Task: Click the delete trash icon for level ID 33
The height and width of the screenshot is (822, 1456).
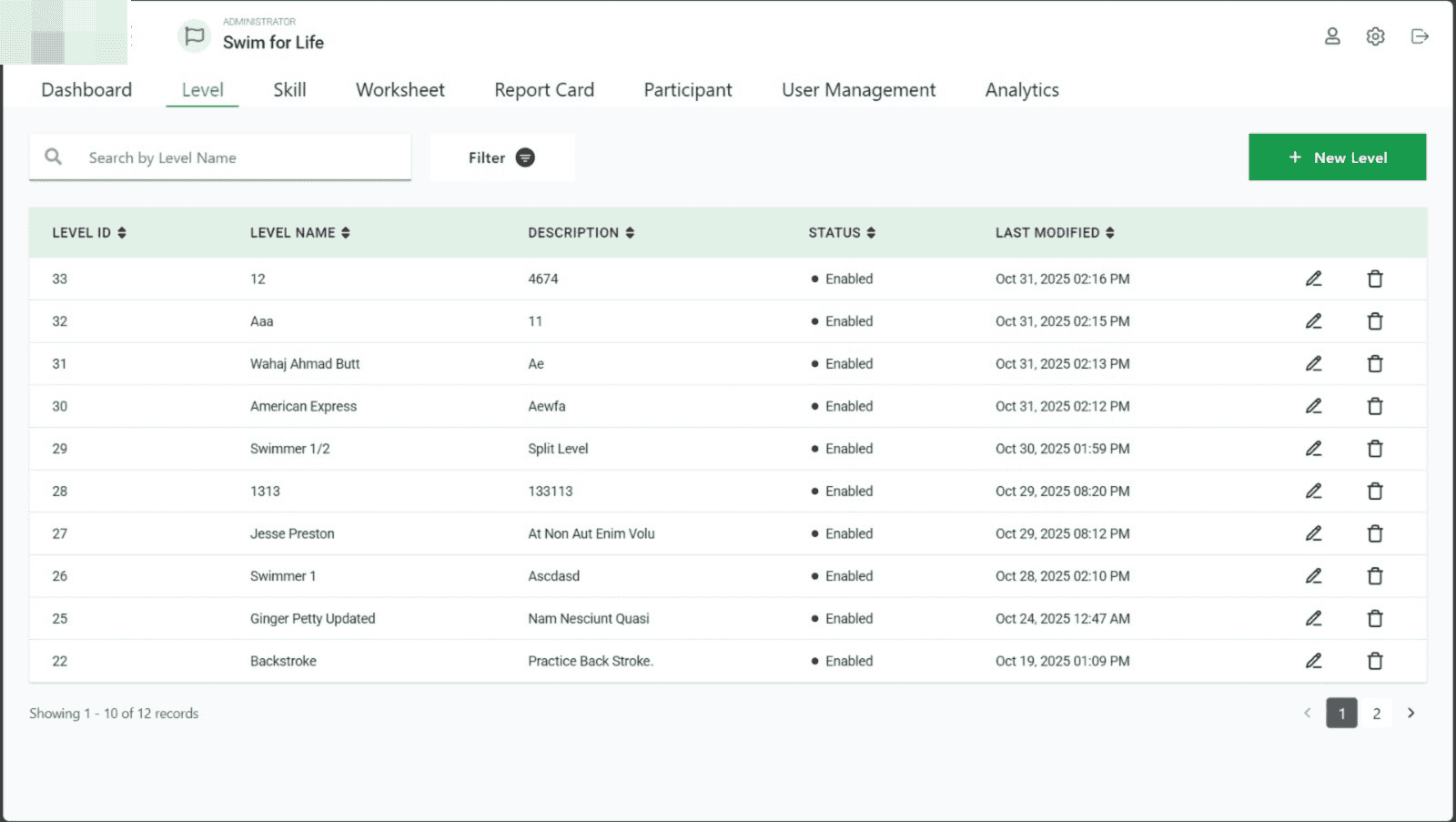Action: coord(1375,279)
